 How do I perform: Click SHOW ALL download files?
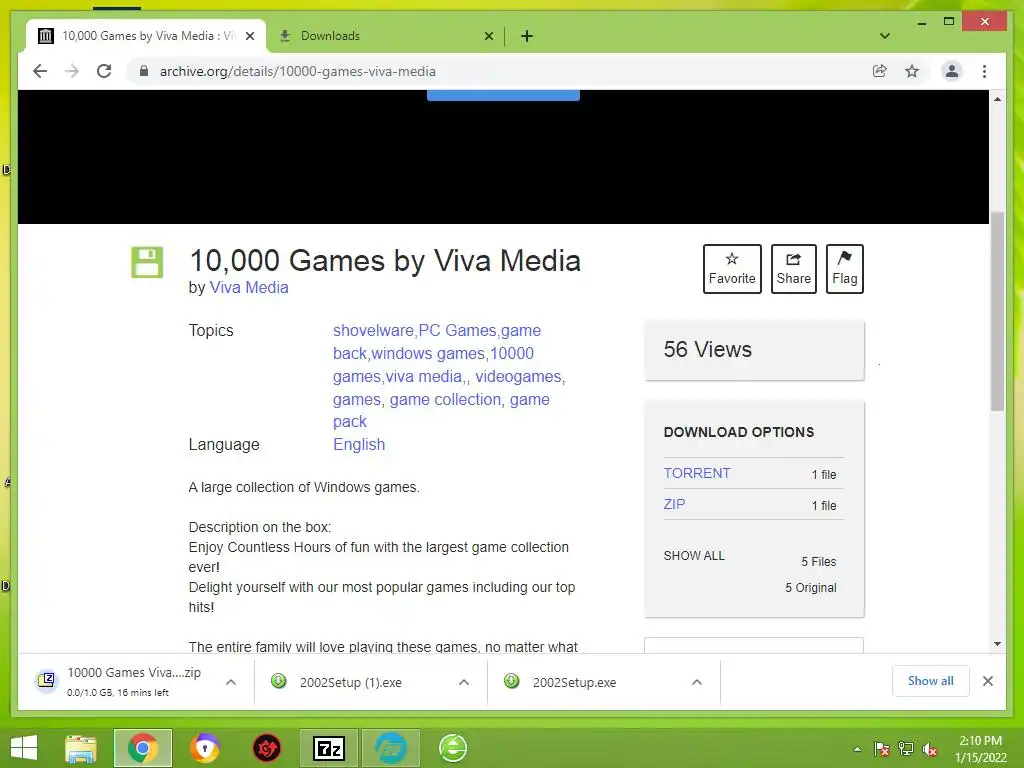coord(694,556)
